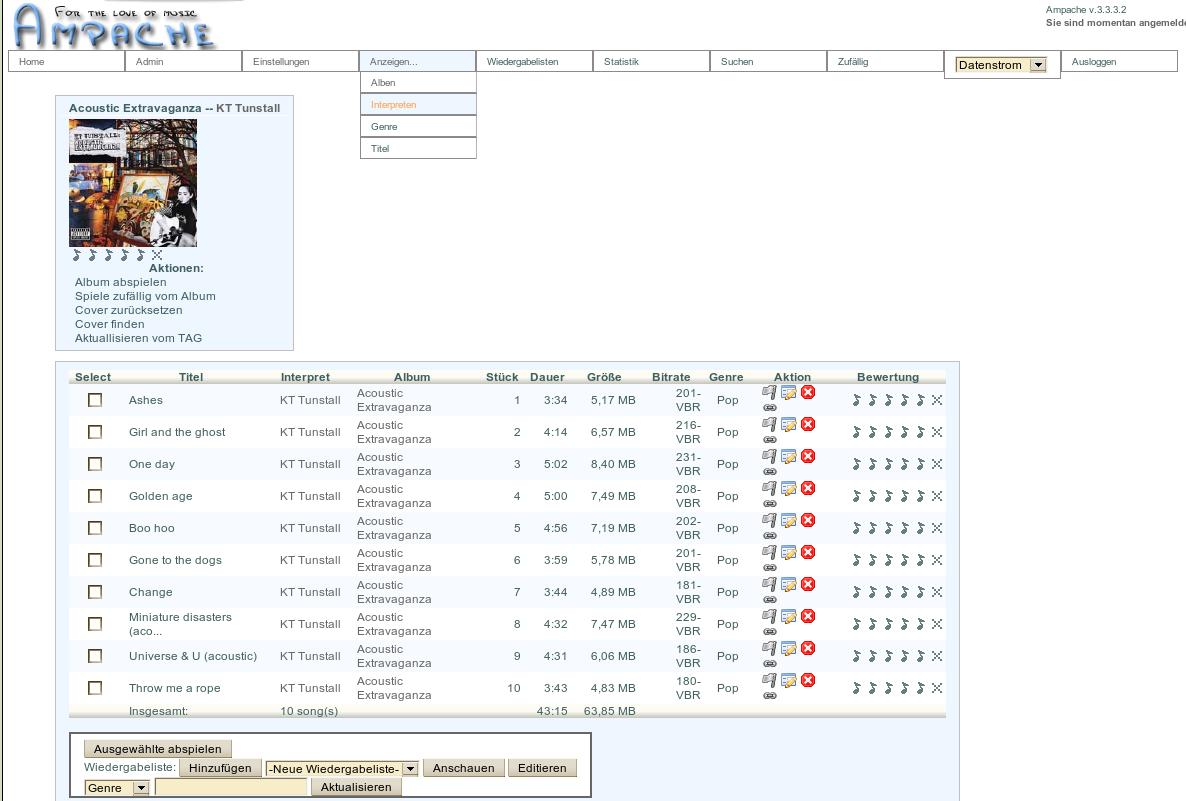
Task: Click the Aktualisieren button
Action: [x=356, y=787]
